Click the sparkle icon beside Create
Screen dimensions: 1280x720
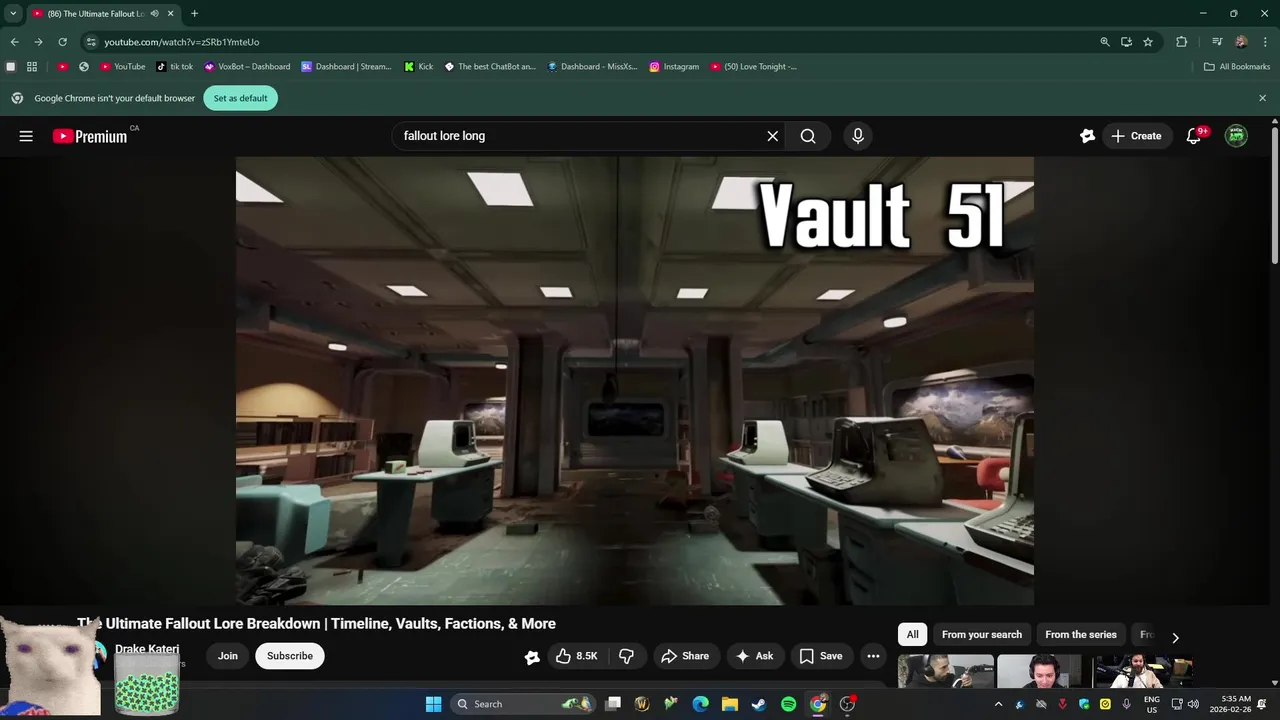click(x=1087, y=136)
